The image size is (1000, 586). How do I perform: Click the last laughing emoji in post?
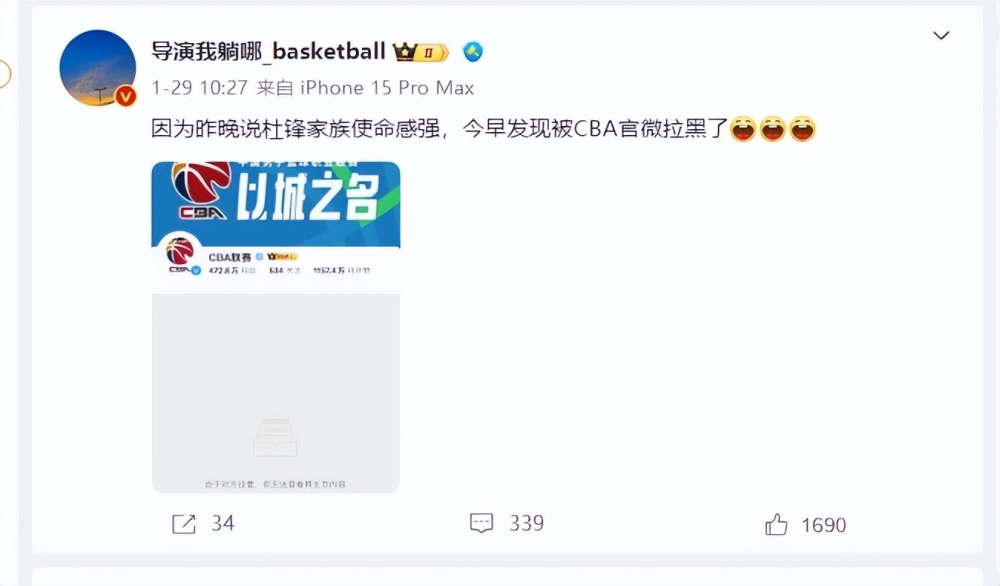tap(802, 129)
